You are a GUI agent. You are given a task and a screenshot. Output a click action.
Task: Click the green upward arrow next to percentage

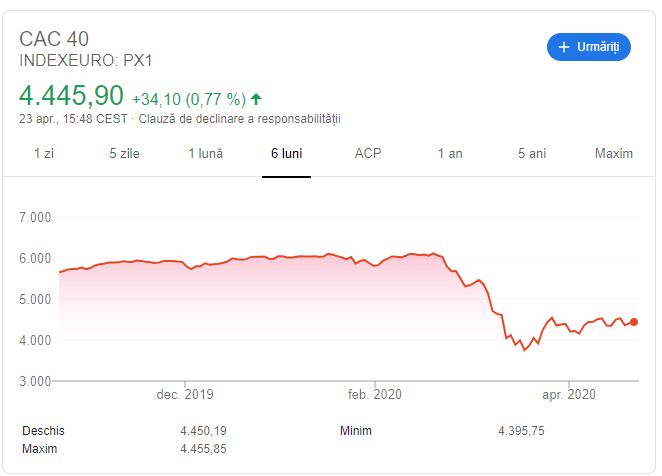point(256,99)
